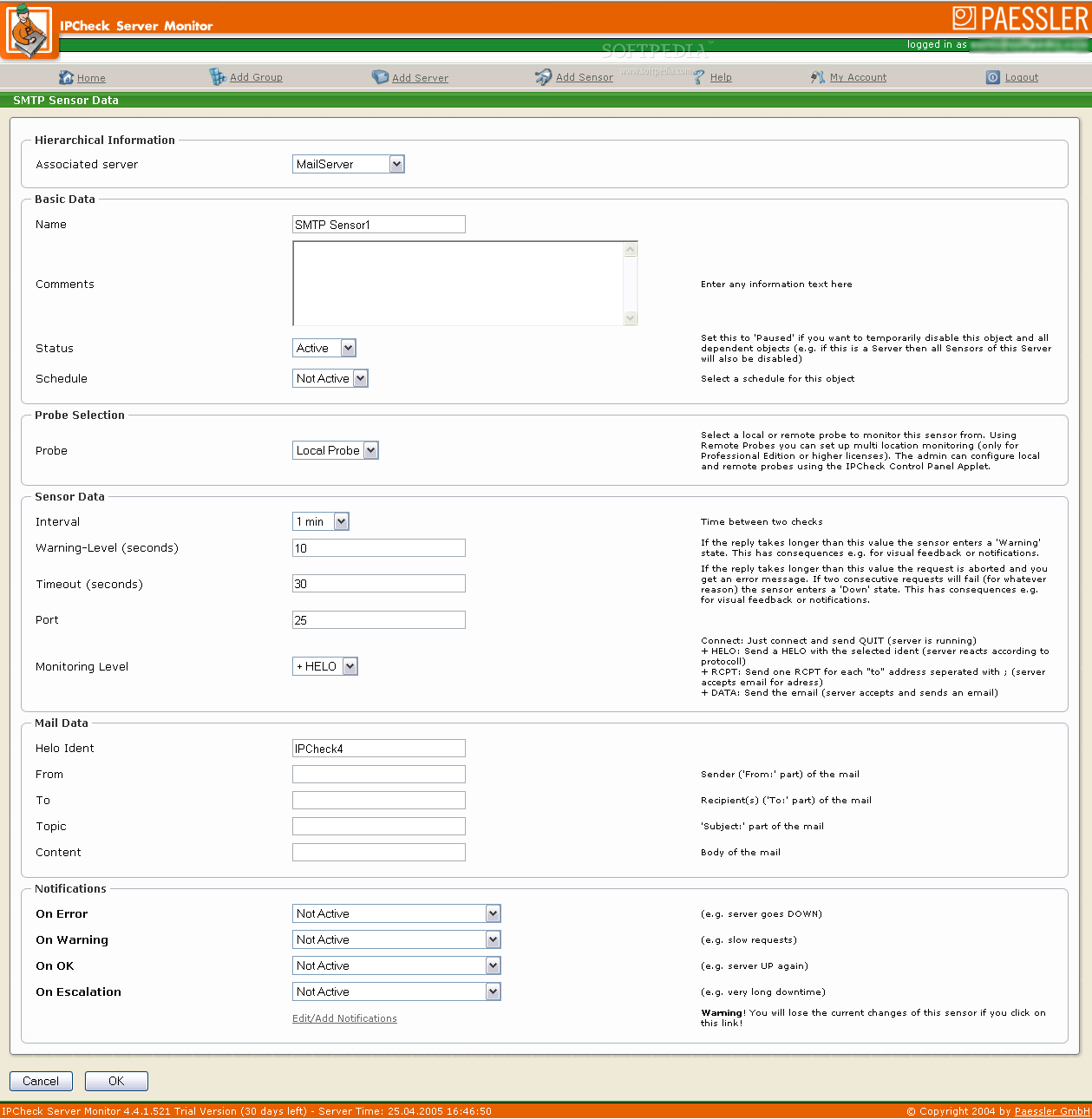Open the Probe dropdown showing Local Probe
The height and width of the screenshot is (1119, 1092).
coord(336,450)
